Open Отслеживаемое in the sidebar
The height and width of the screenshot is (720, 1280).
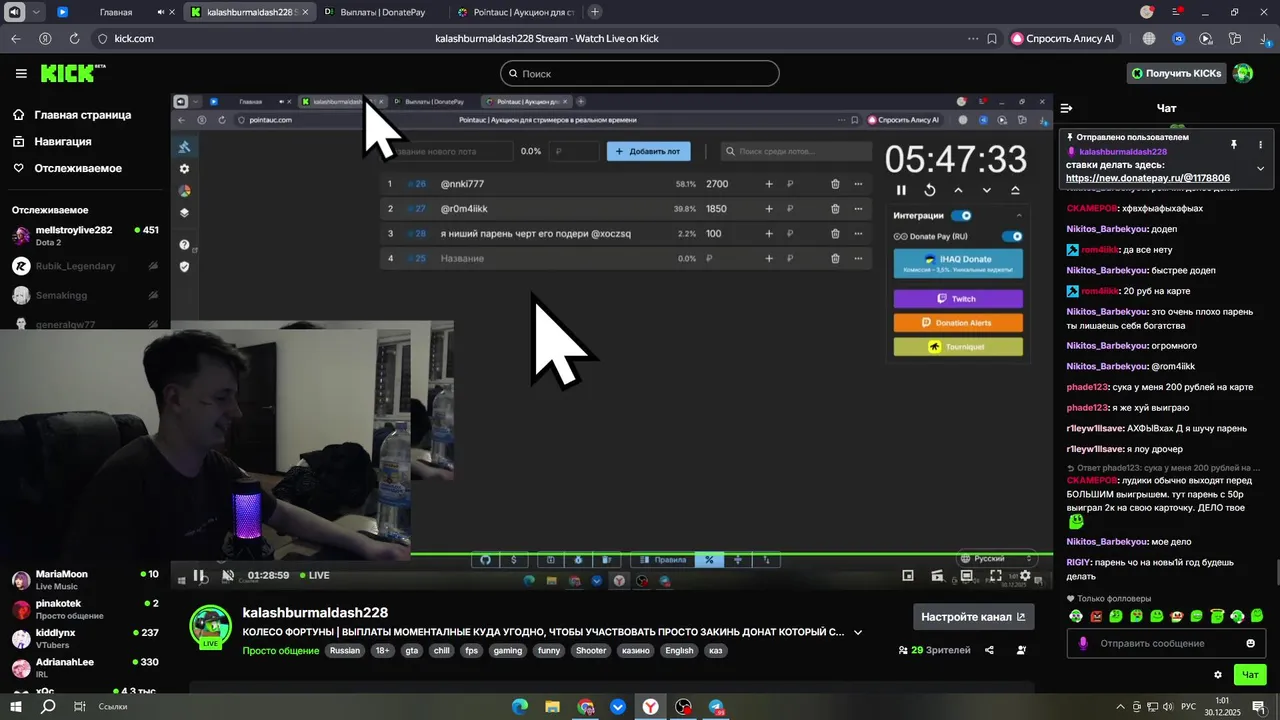click(x=67, y=168)
